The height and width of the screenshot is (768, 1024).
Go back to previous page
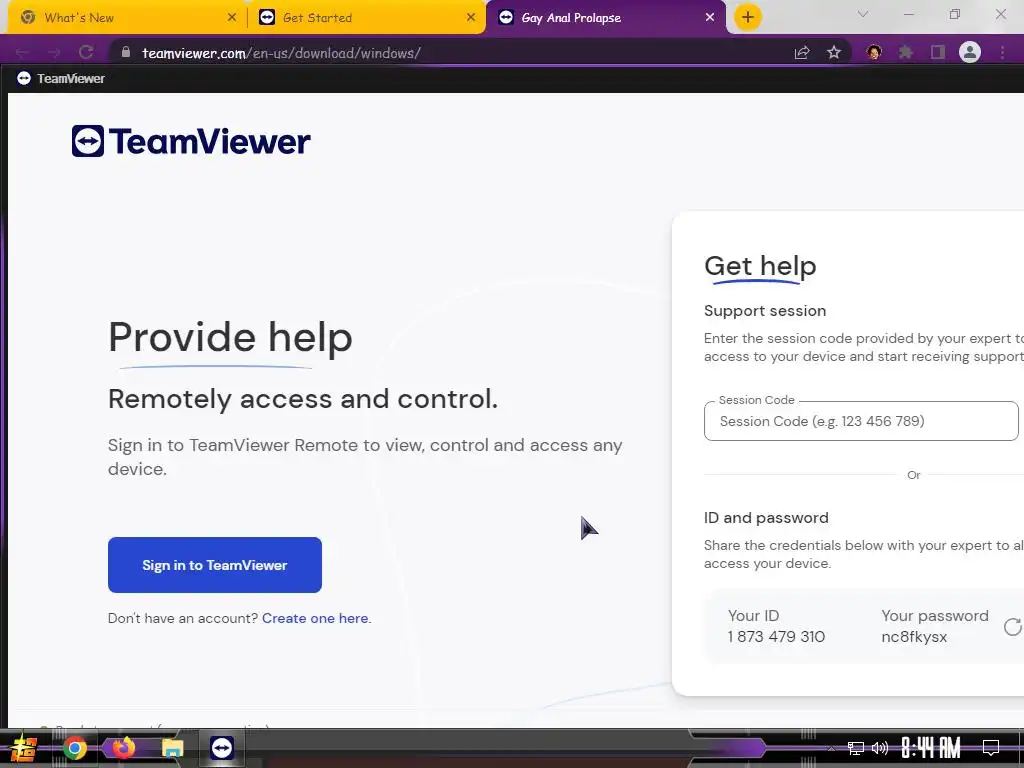click(x=22, y=53)
